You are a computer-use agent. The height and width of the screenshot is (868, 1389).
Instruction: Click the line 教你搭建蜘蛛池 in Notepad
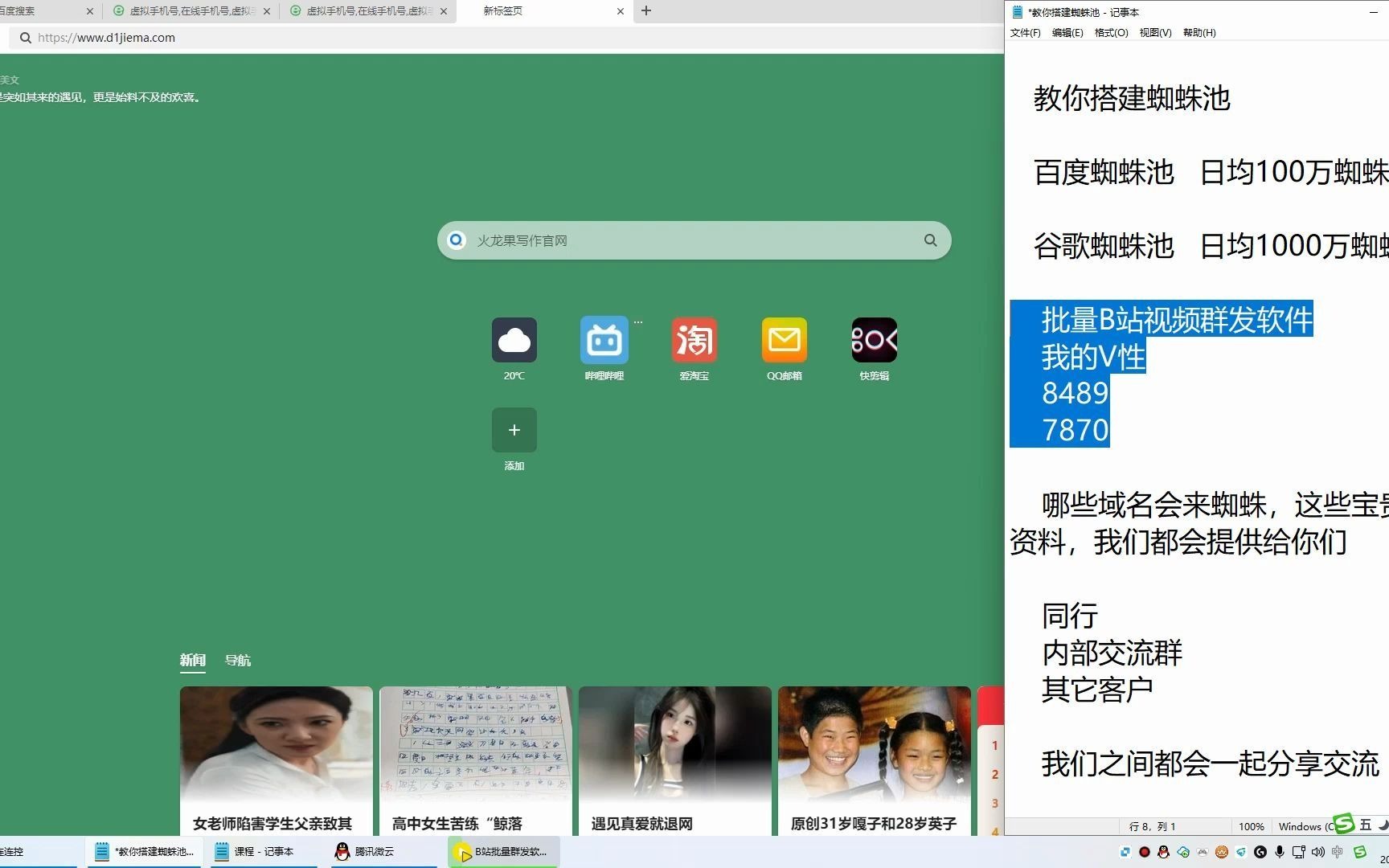coord(1132,98)
